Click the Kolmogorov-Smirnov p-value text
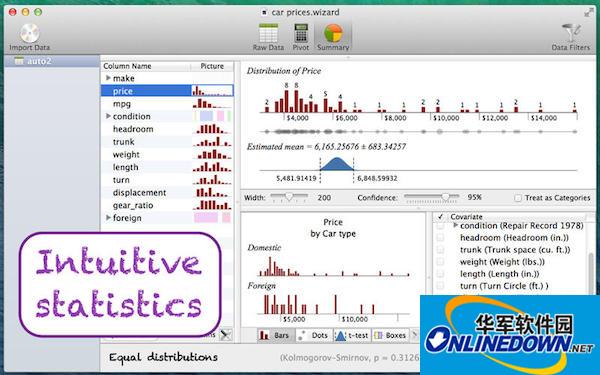The height and width of the screenshot is (375, 600). 349,358
